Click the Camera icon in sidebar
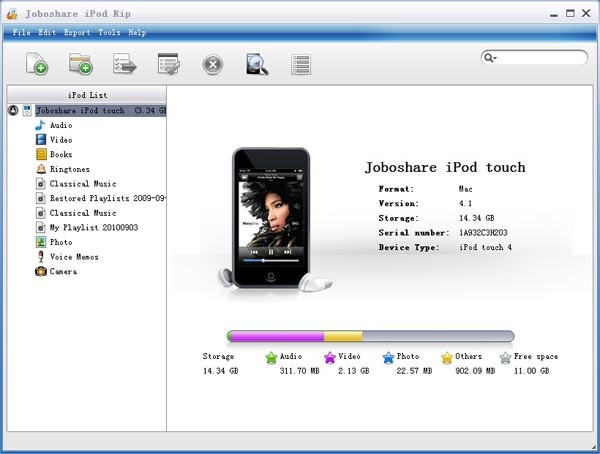 (41, 271)
